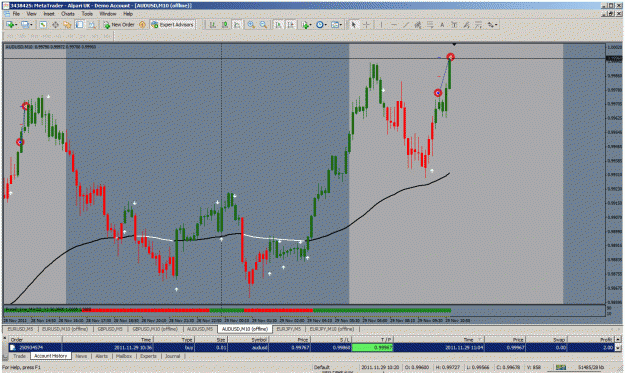
Task: Sort by the Profit column header
Action: tap(590, 340)
